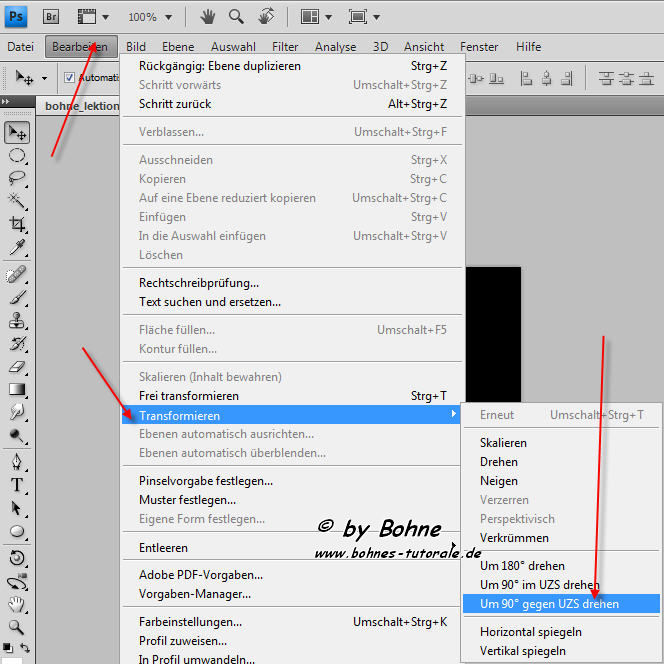Click the Hand tool in application bar
The width and height of the screenshot is (664, 664).
[x=208, y=17]
